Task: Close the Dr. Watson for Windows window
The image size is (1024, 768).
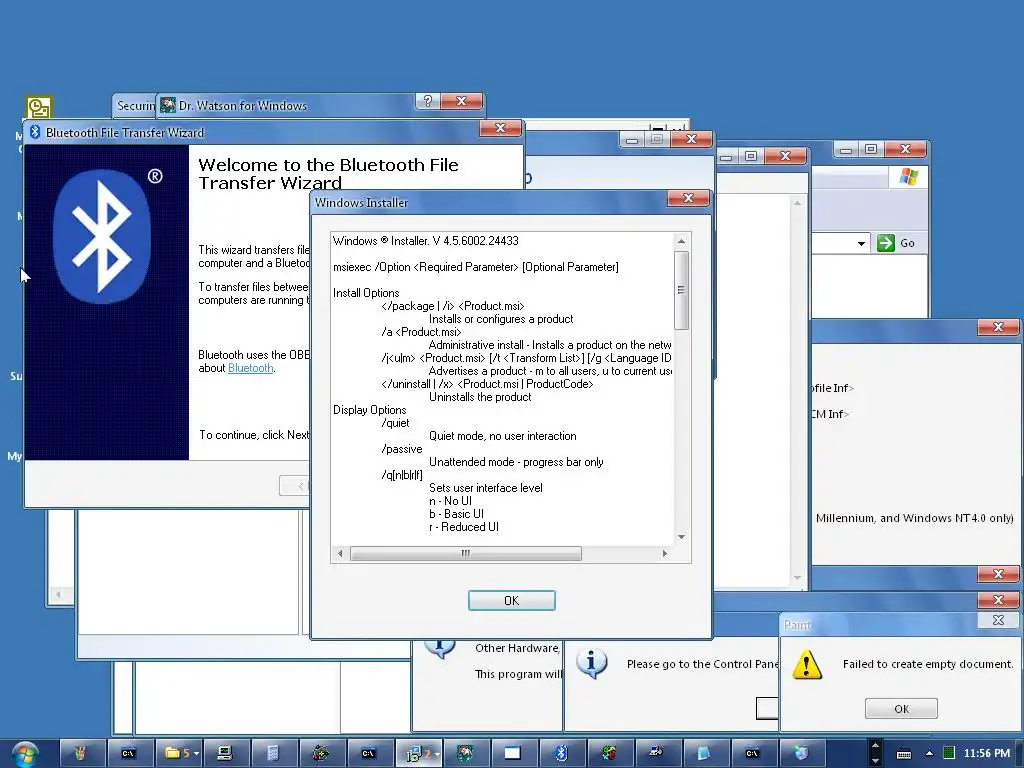Action: click(x=461, y=101)
